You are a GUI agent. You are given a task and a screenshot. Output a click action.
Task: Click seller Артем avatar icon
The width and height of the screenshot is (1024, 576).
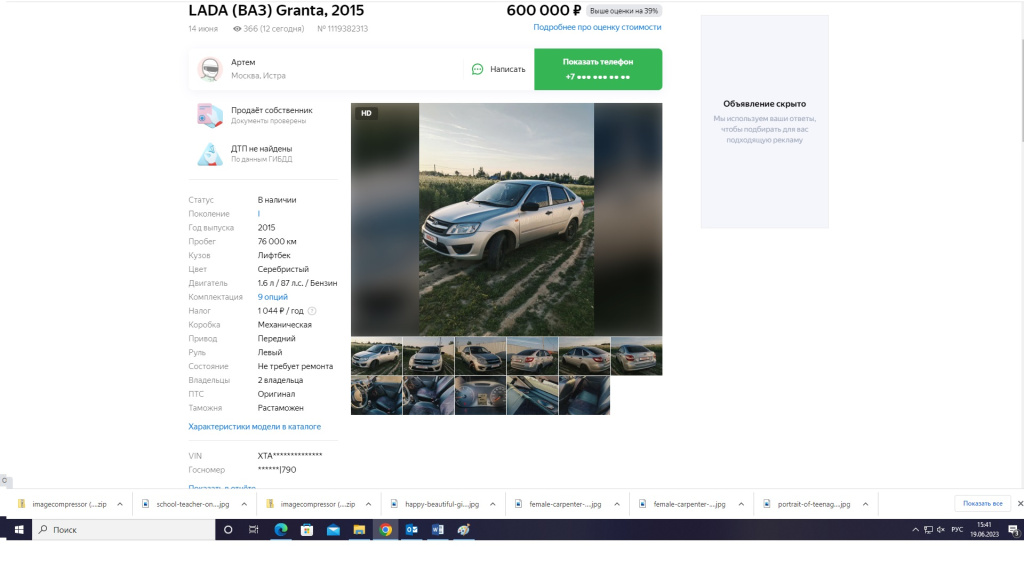coord(210,69)
